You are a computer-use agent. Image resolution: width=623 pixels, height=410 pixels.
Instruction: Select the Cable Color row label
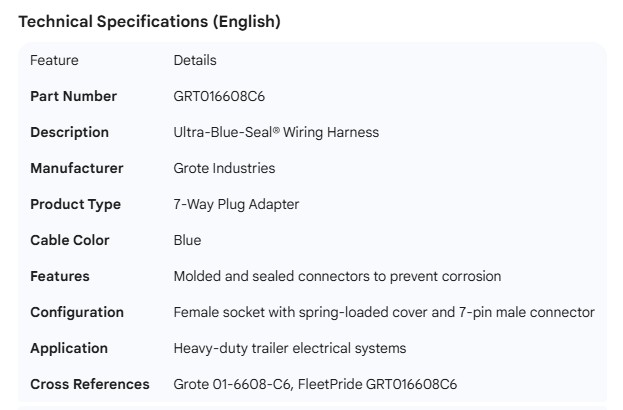[70, 240]
